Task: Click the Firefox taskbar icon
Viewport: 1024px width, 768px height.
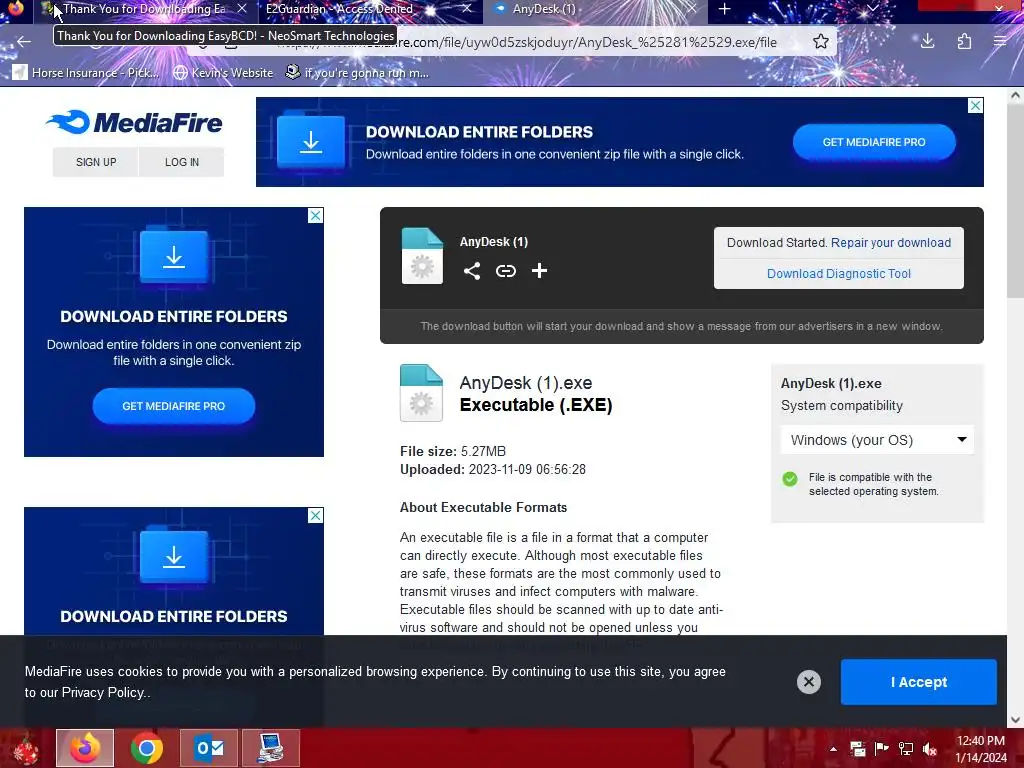Action: pos(85,748)
